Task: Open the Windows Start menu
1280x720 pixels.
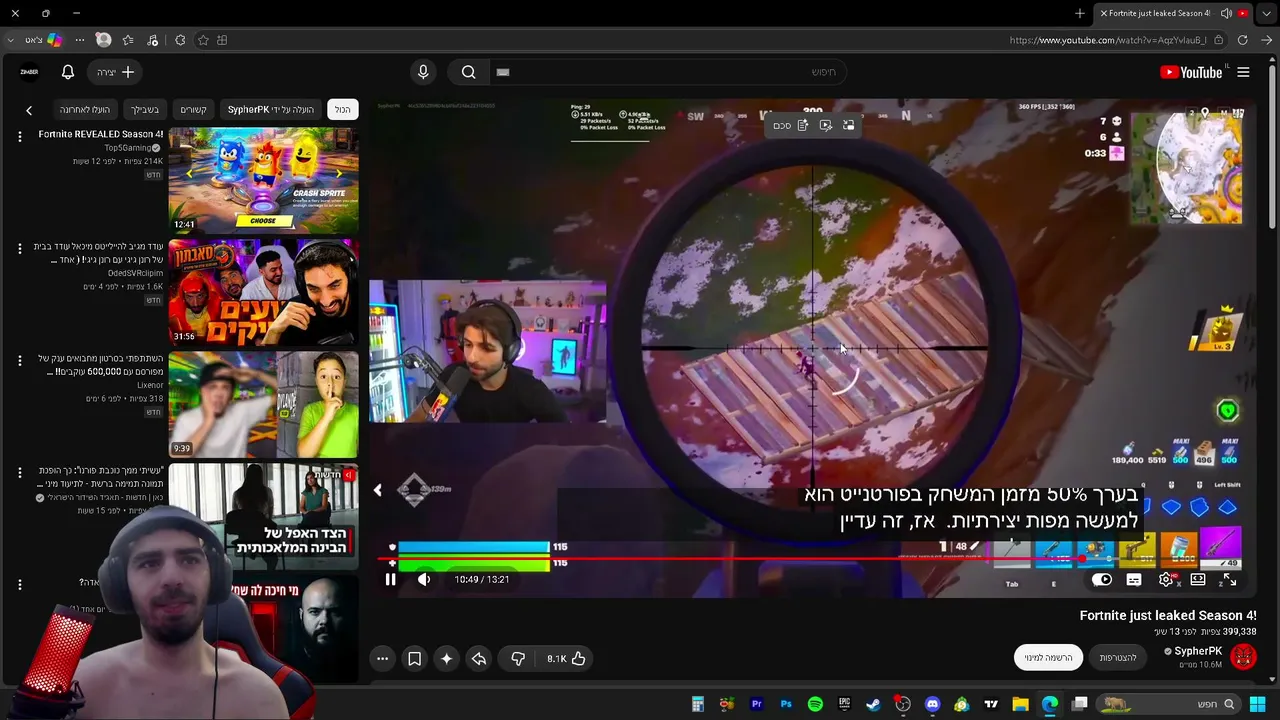Action: coord(1258,705)
